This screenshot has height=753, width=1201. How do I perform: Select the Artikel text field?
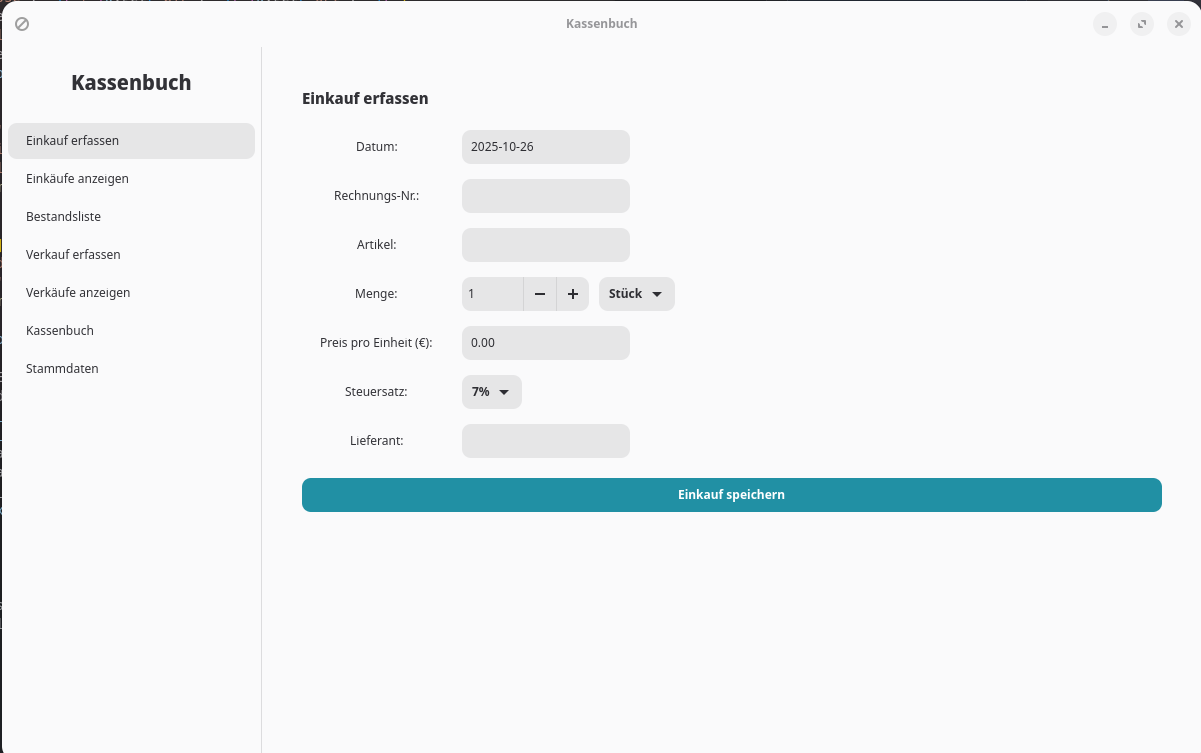coord(545,245)
